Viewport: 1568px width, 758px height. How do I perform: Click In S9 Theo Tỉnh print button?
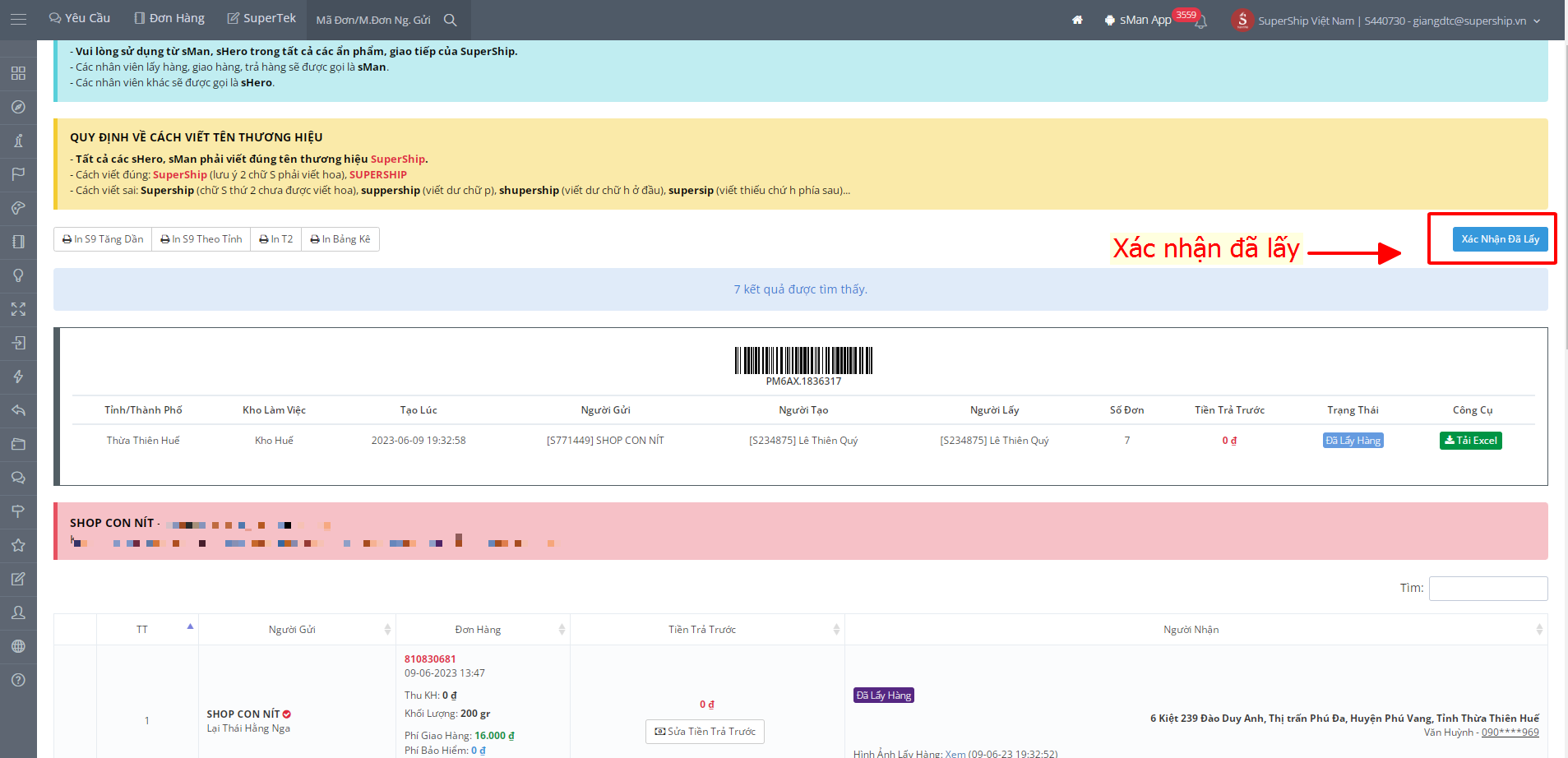[201, 239]
